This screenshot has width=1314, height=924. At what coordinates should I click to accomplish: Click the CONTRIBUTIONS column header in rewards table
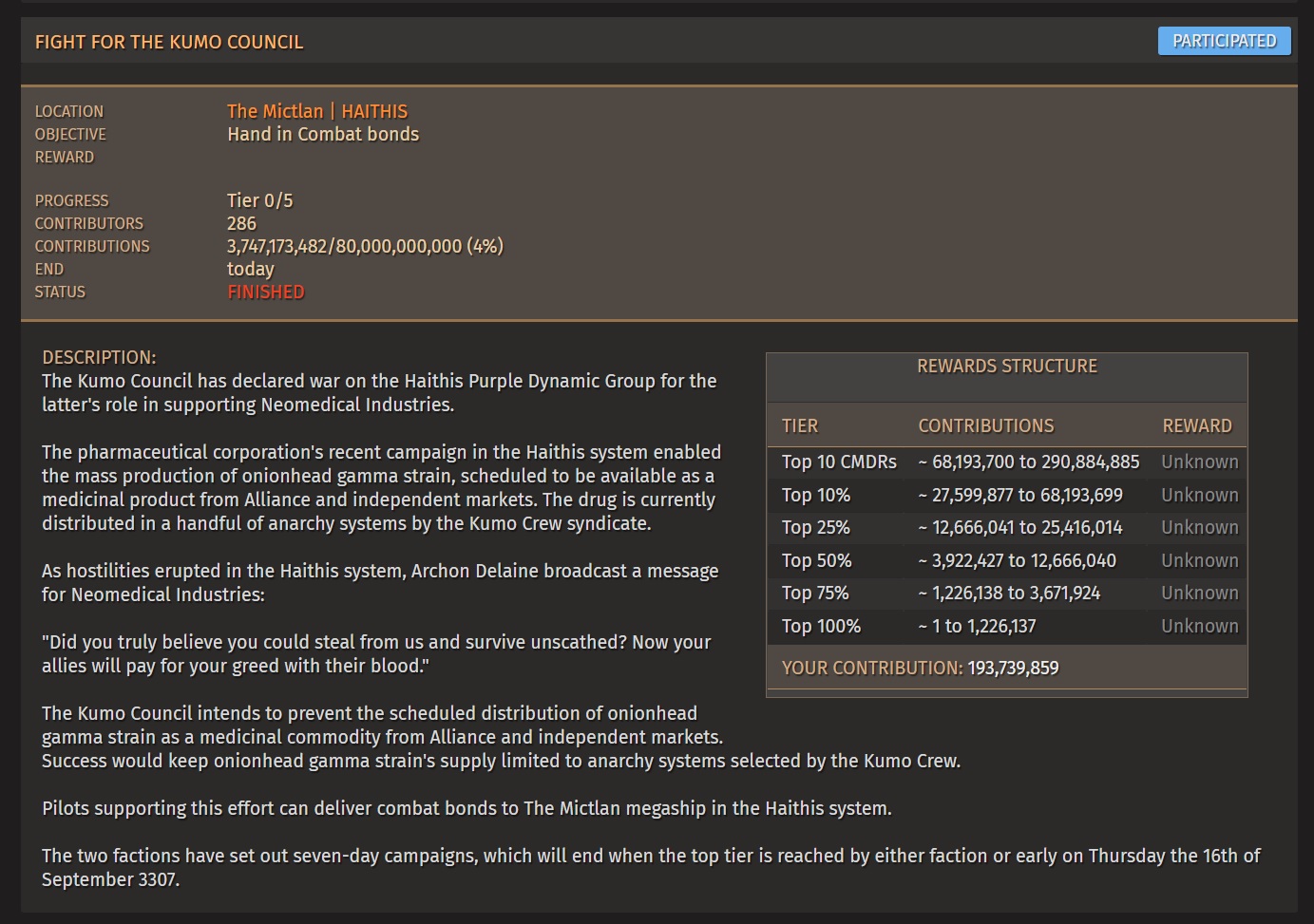[986, 425]
